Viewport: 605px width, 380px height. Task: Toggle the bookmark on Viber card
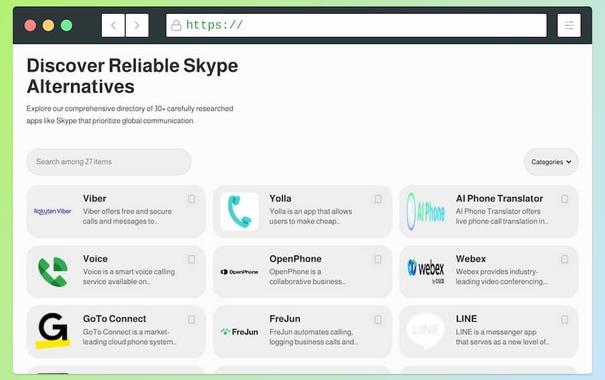(191, 199)
